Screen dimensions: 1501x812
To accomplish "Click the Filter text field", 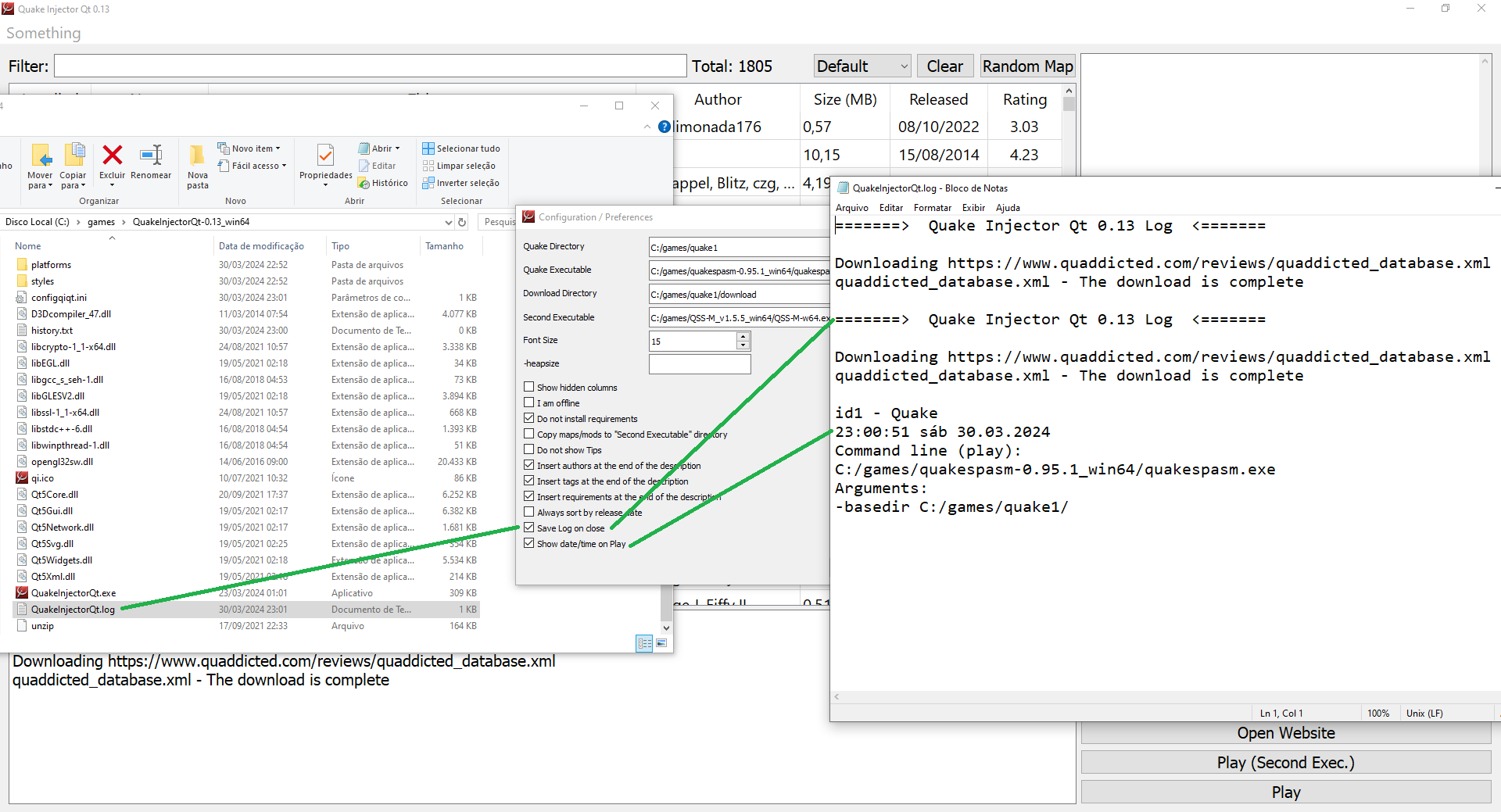I will tap(370, 66).
